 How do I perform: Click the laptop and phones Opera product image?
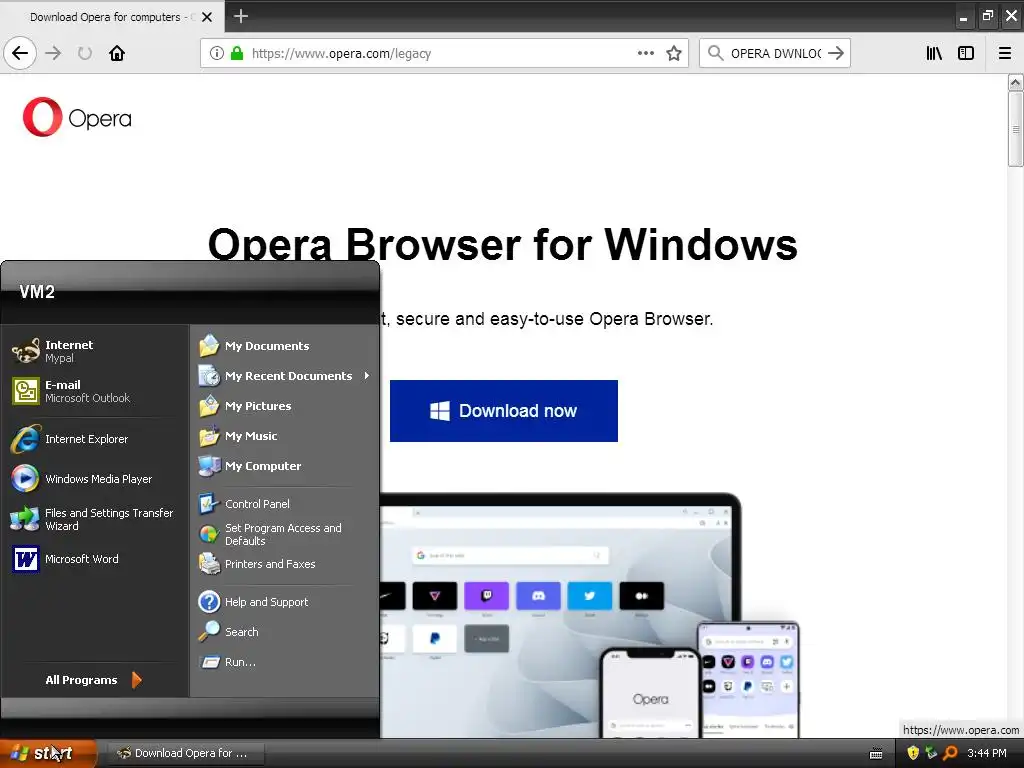tap(589, 616)
